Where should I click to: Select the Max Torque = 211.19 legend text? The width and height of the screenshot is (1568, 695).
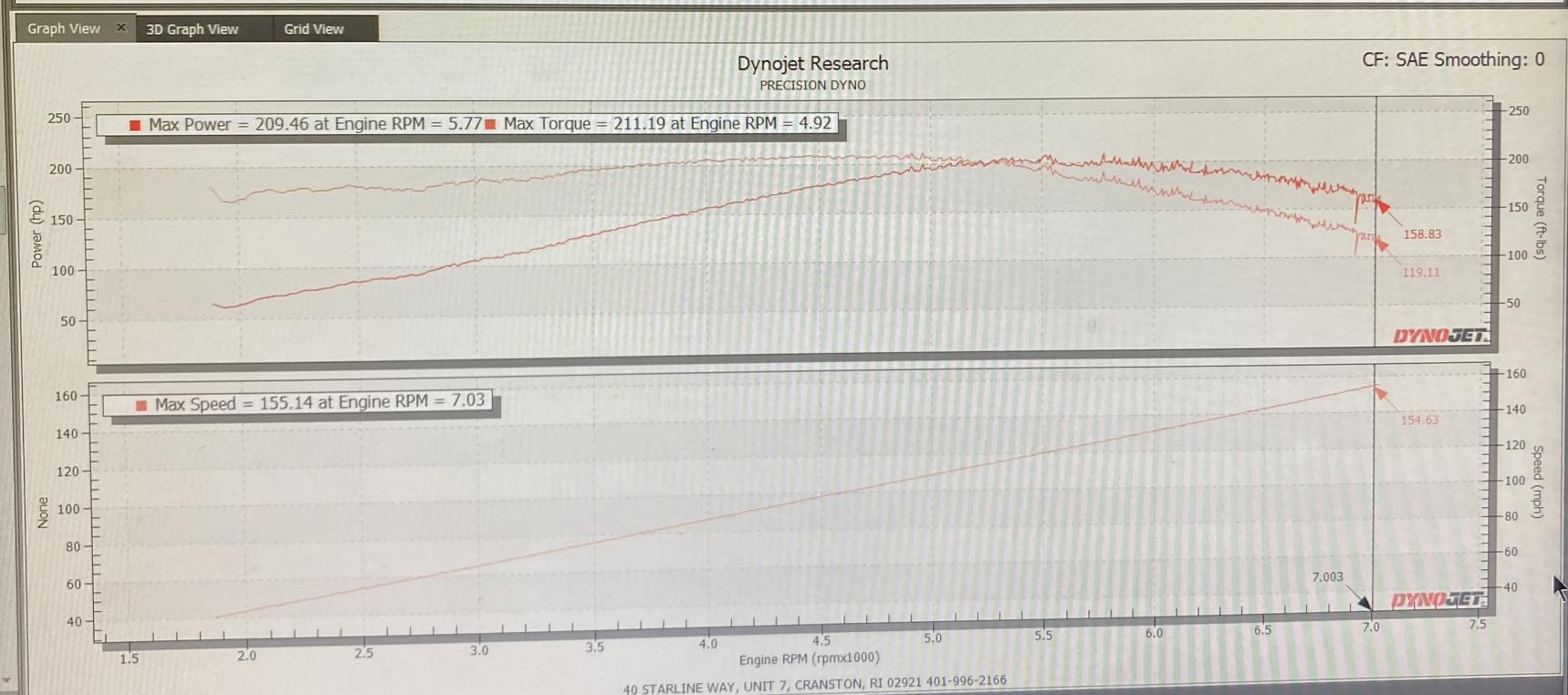(667, 123)
